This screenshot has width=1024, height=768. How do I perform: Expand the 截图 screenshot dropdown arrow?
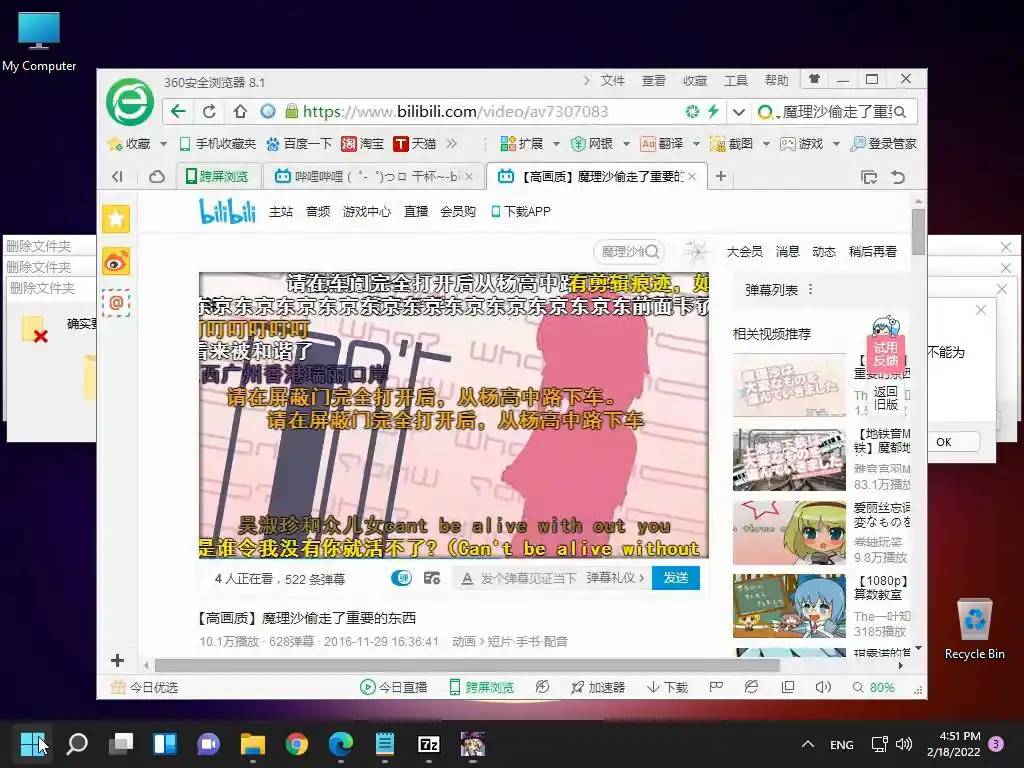click(766, 144)
